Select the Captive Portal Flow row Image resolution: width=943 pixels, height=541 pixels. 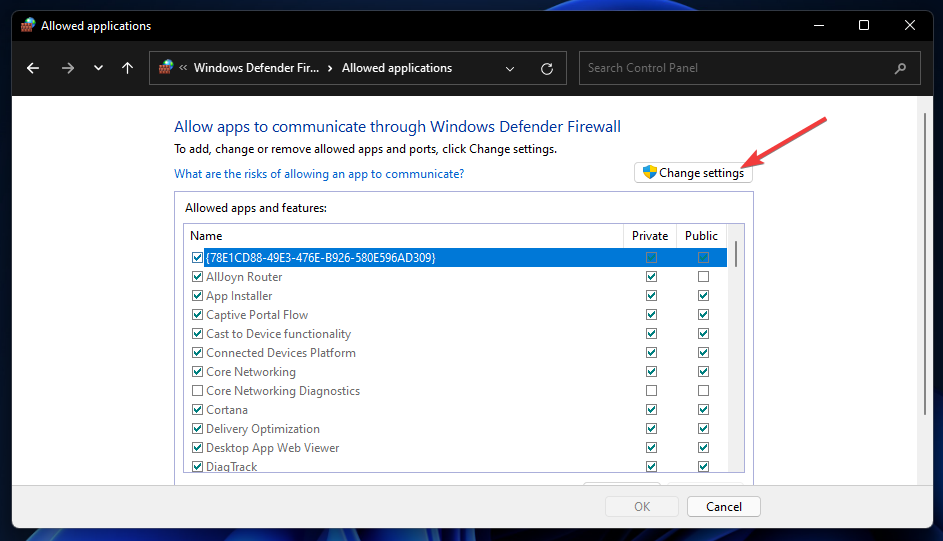tap(455, 314)
